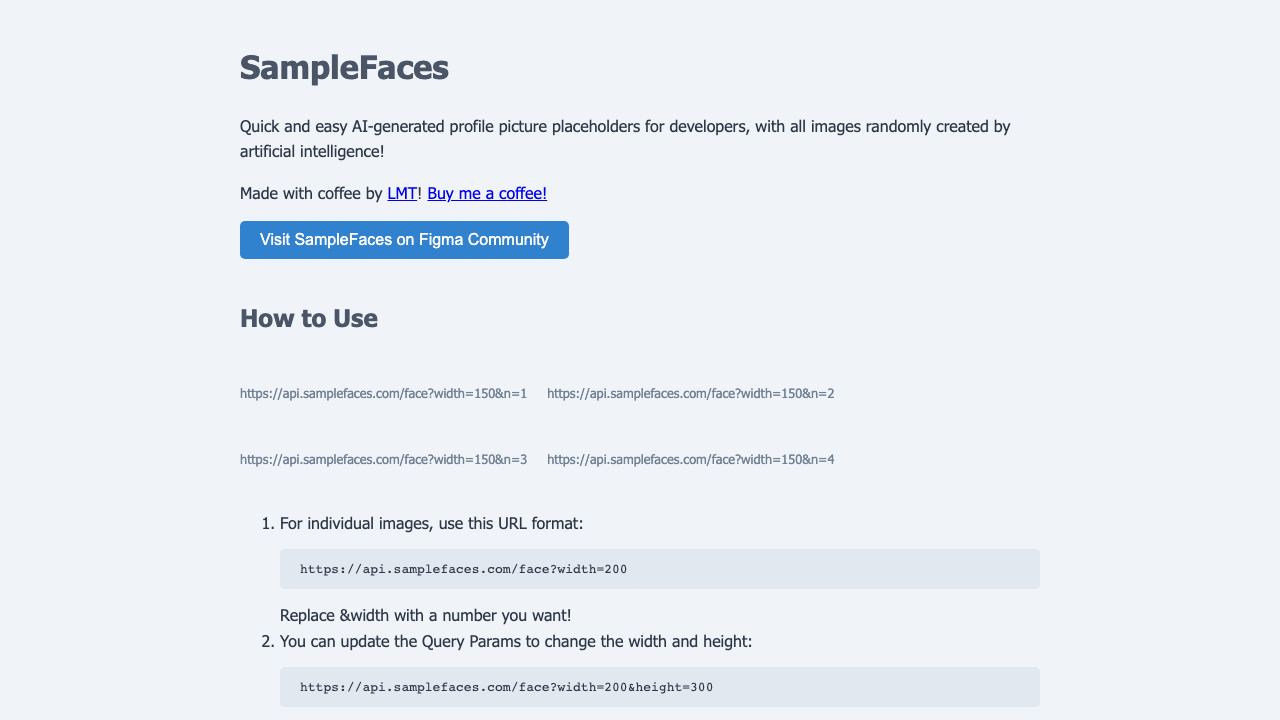Click the Buy me a coffee! link
The width and height of the screenshot is (1280, 720).
point(487,193)
